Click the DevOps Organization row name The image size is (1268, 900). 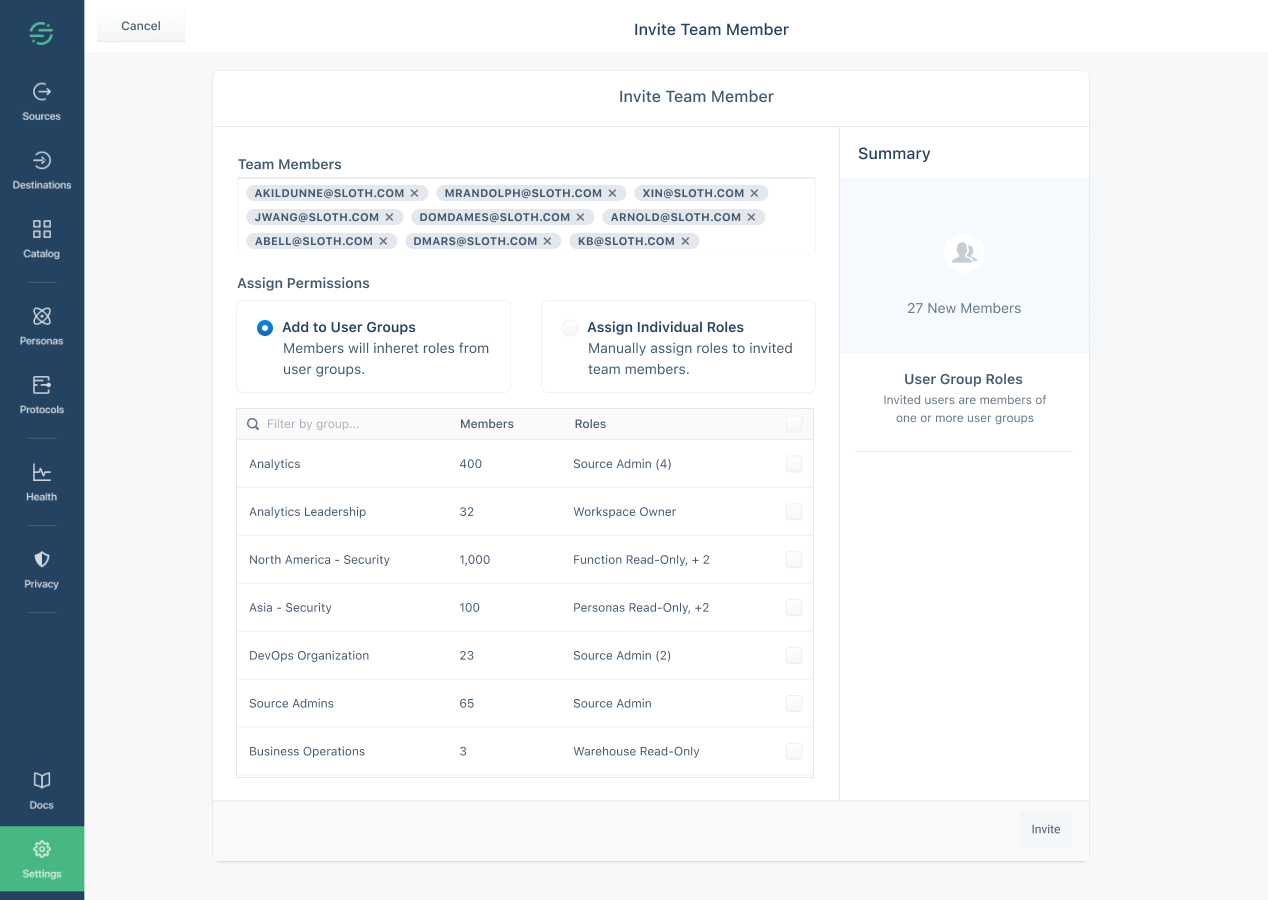point(309,656)
